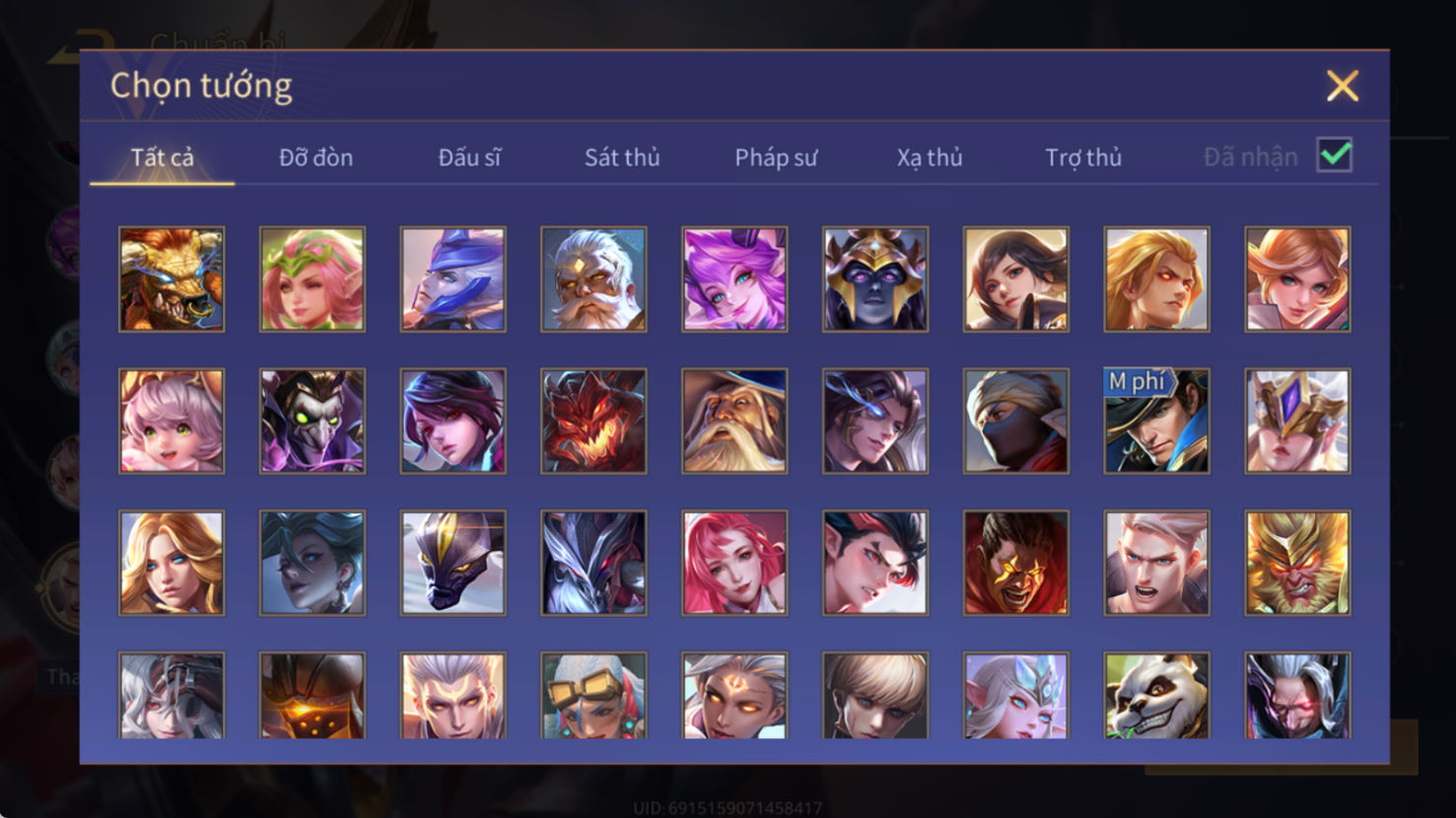The height and width of the screenshot is (818, 1456).
Task: Select the red demon monster hero
Action: tap(593, 421)
